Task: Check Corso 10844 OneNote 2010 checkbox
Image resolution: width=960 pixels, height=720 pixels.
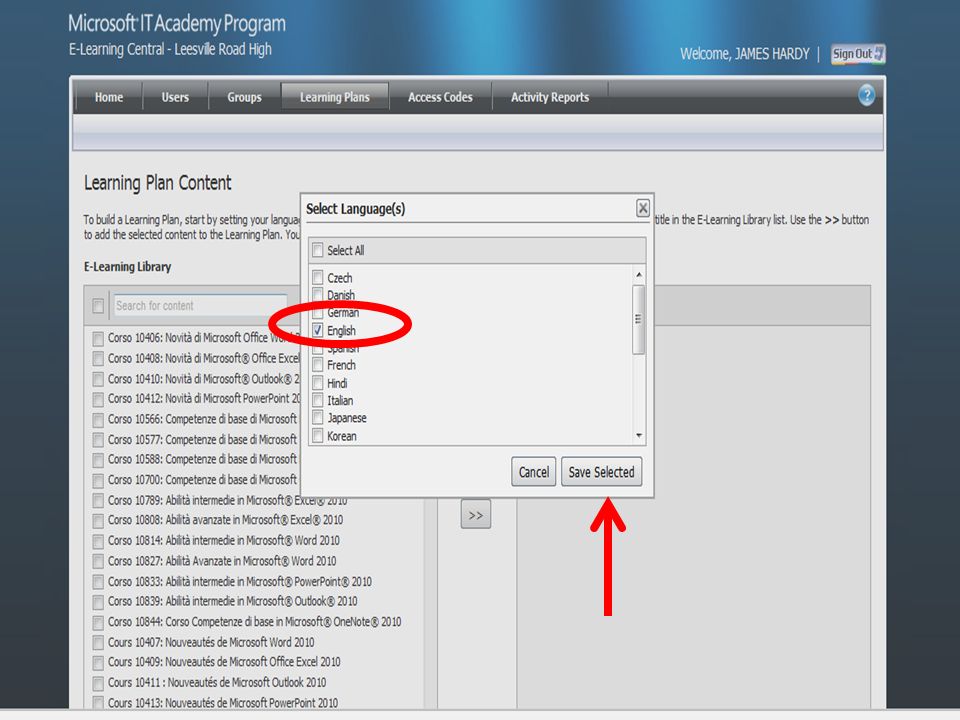Action: 98,622
